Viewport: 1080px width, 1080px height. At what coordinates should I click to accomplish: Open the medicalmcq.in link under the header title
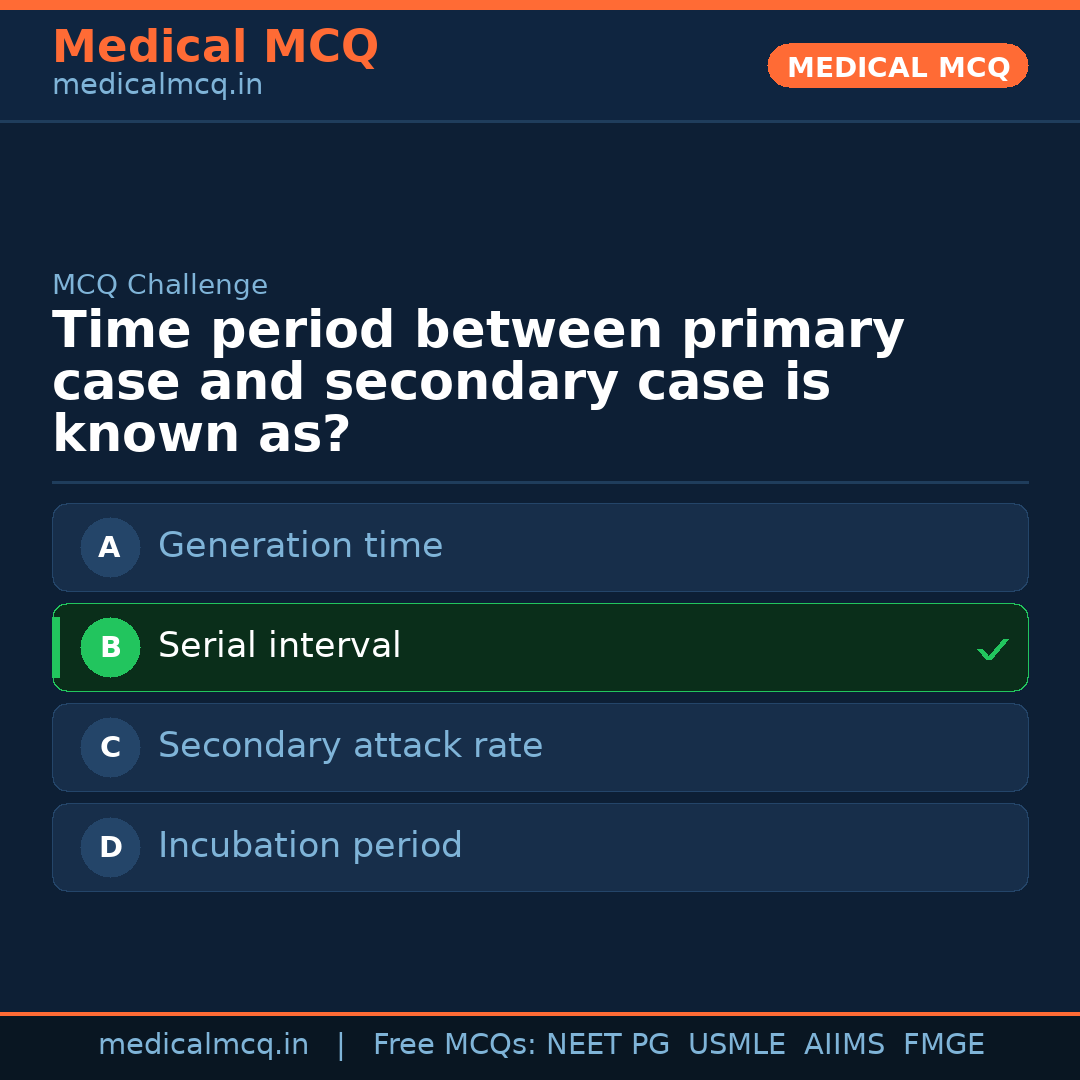157,86
